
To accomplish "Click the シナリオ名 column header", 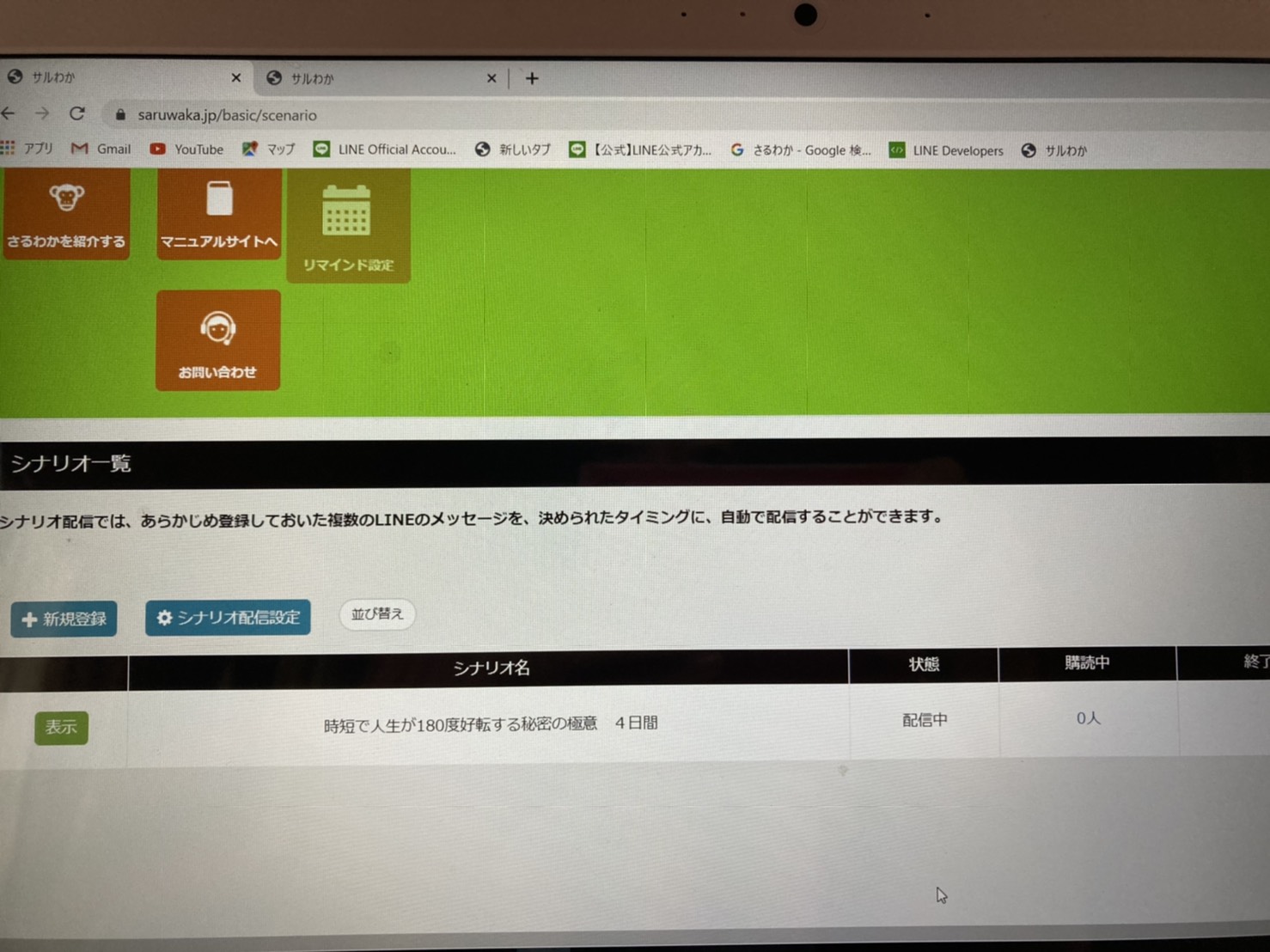I will coord(491,668).
